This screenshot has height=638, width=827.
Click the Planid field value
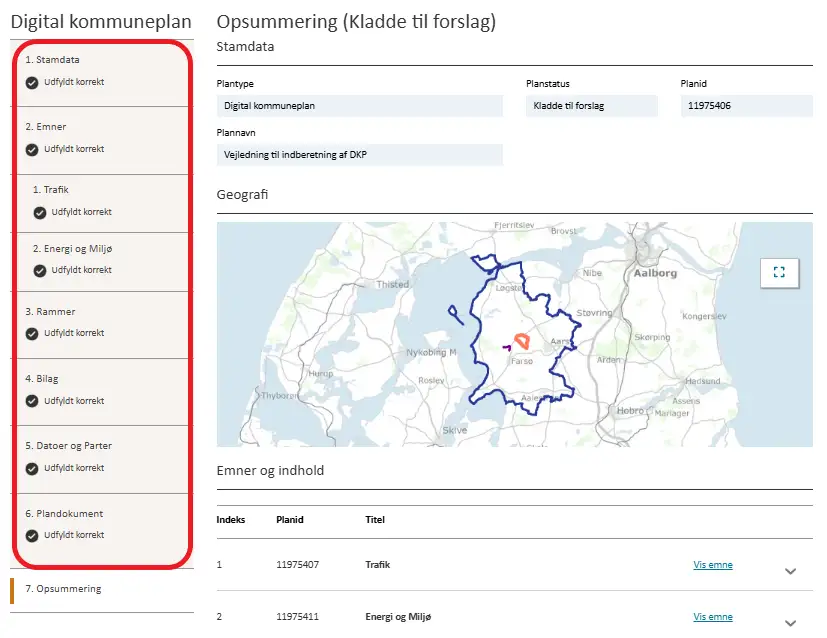tap(746, 105)
